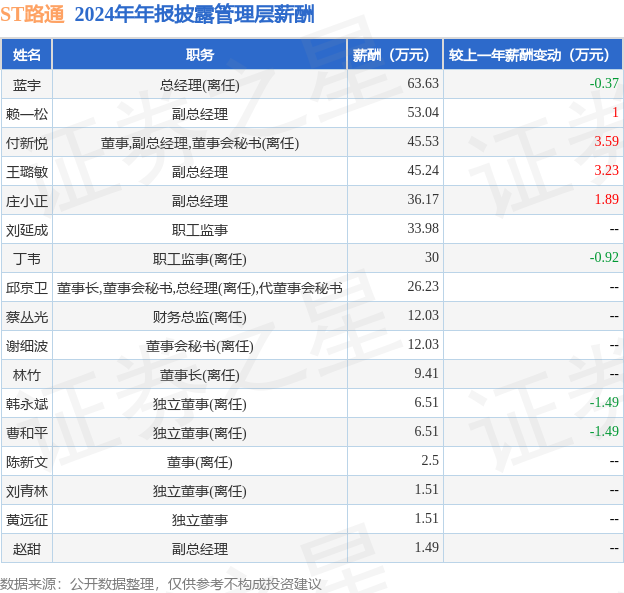This screenshot has height=593, width=624.
Task: Click the position 总经理(离任)
Action: tap(200, 85)
